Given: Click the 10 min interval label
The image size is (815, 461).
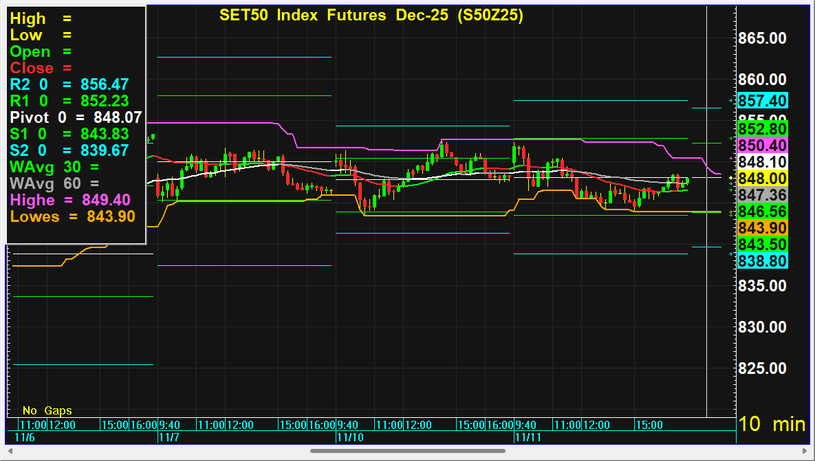Looking at the screenshot, I should coord(771,425).
